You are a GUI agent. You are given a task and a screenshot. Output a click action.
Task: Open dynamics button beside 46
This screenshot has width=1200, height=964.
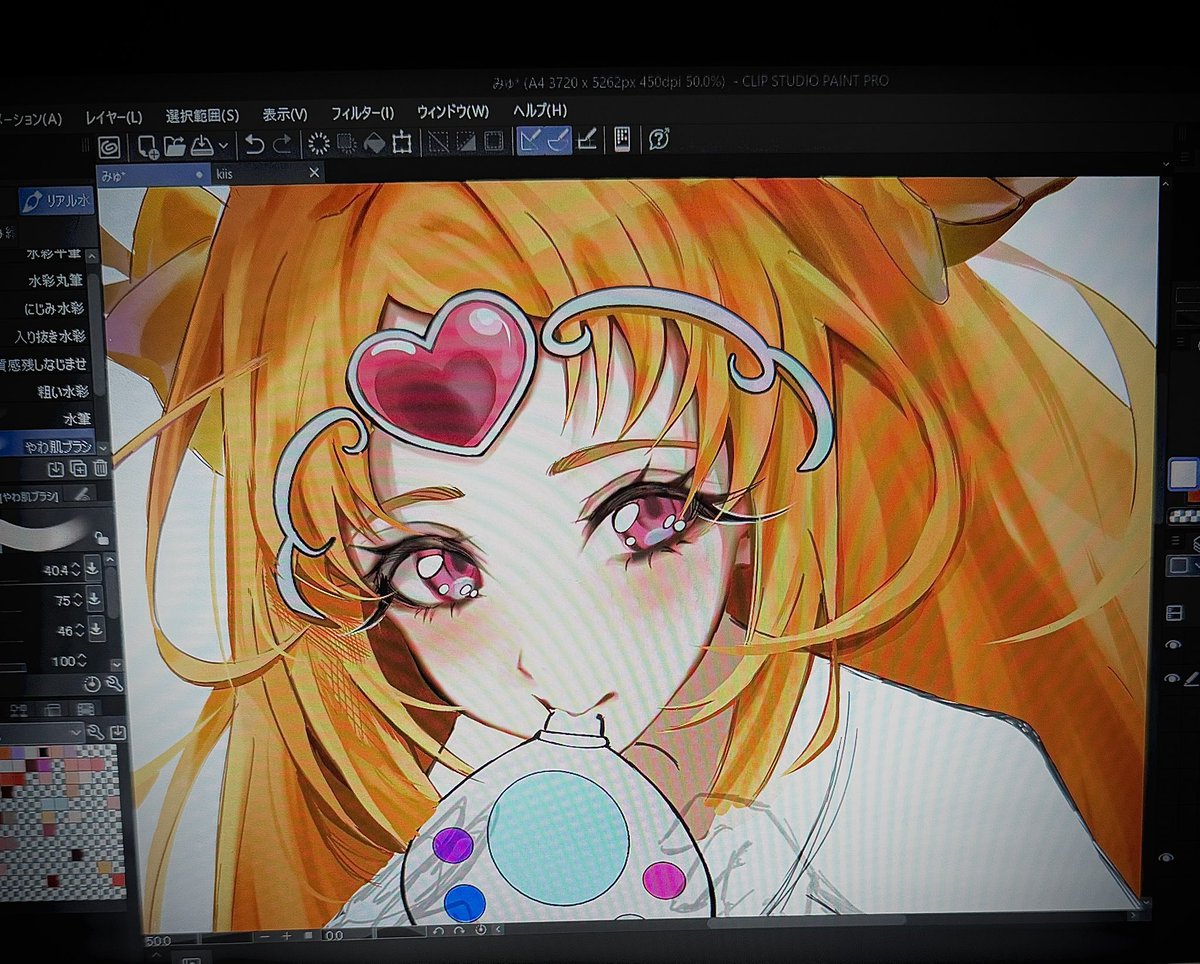pyautogui.click(x=96, y=630)
